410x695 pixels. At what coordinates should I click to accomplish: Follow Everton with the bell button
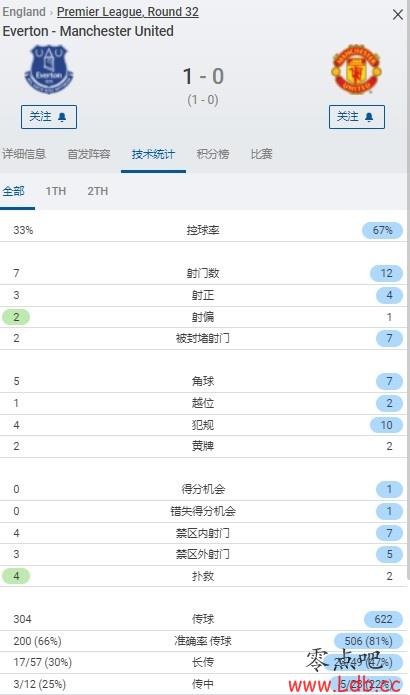point(49,117)
